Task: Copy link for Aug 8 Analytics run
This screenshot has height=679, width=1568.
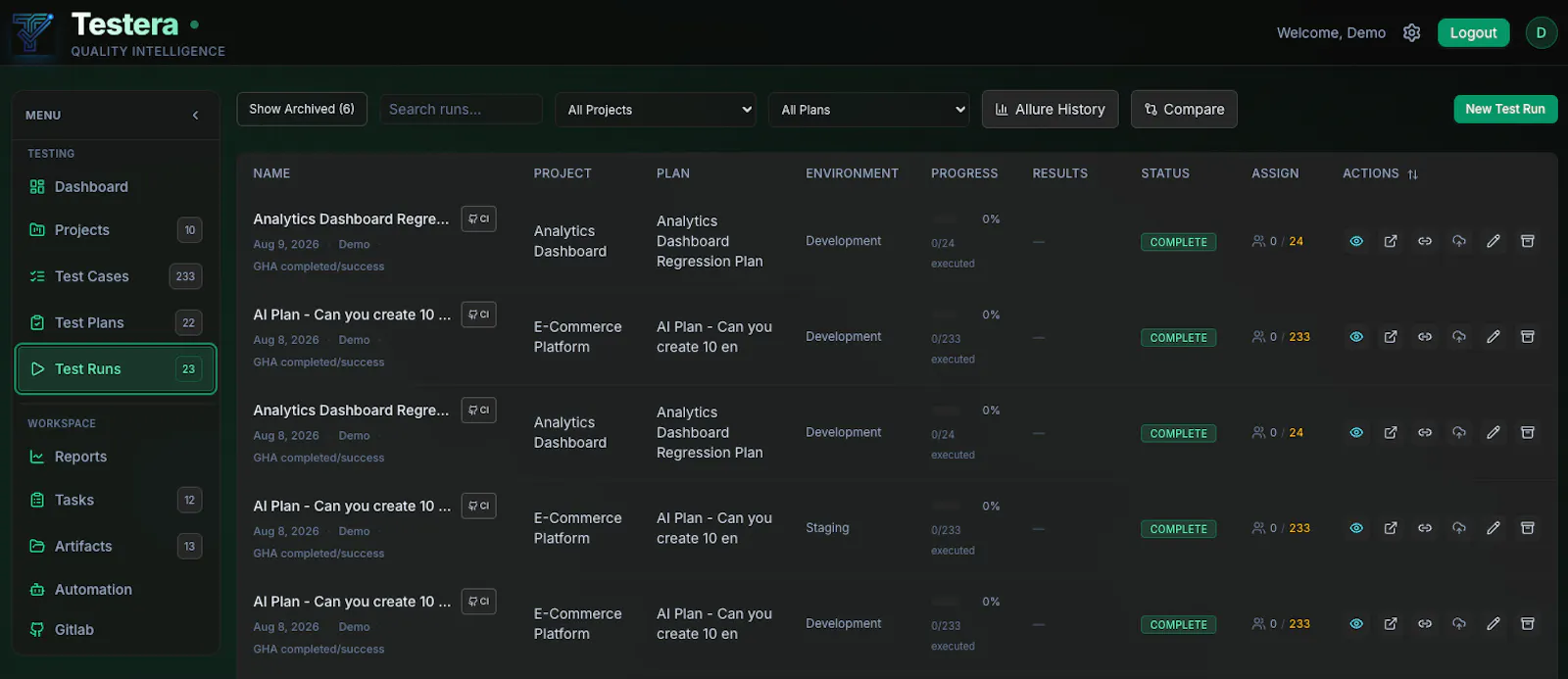Action: click(x=1425, y=432)
